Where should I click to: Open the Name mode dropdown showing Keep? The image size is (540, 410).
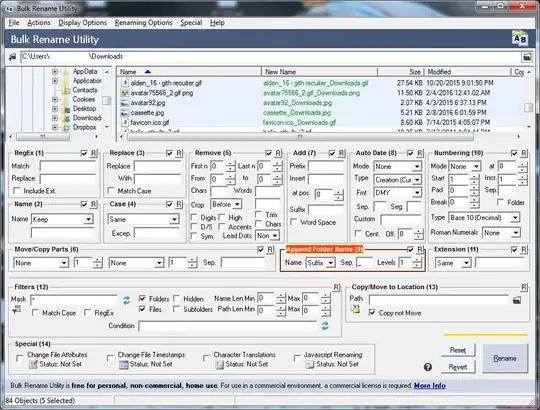tap(62, 219)
